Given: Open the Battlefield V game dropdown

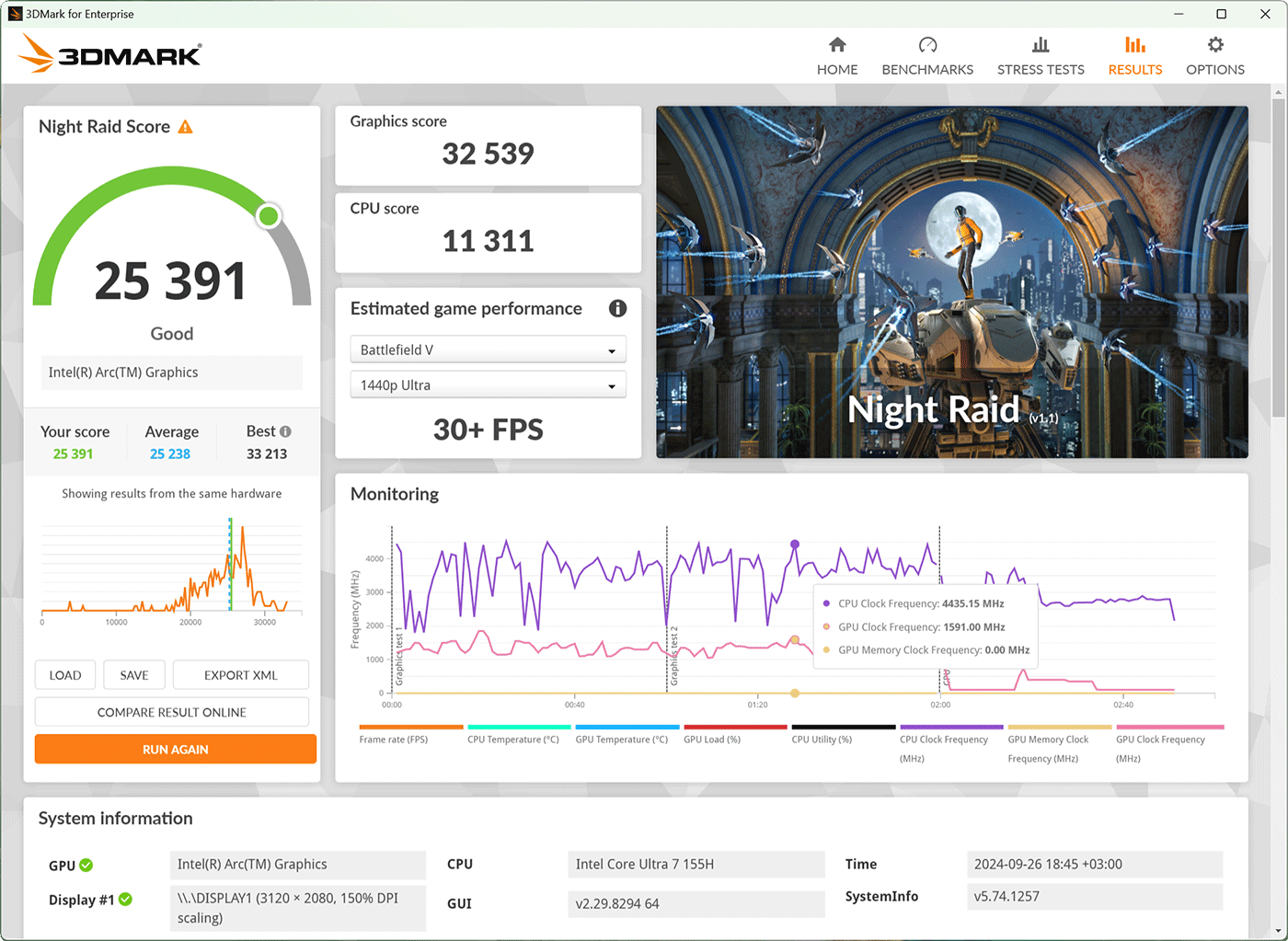Looking at the screenshot, I should coord(488,350).
